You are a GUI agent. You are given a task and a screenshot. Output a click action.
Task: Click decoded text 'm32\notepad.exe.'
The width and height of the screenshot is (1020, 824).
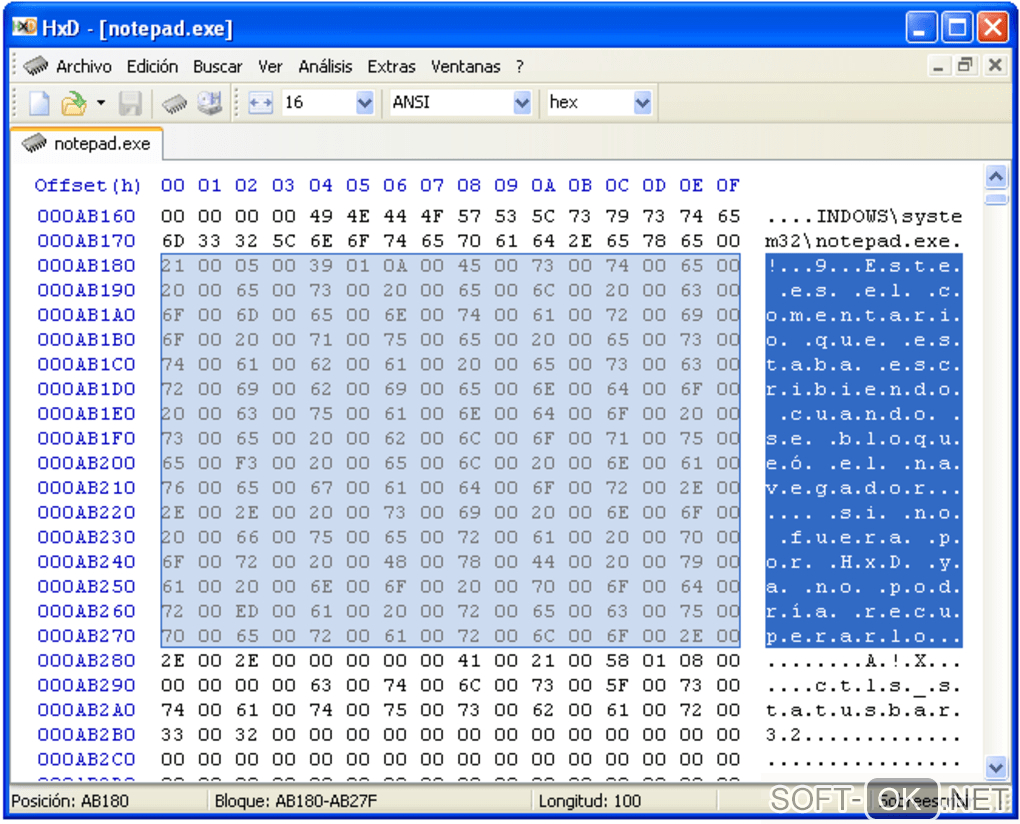[863, 241]
